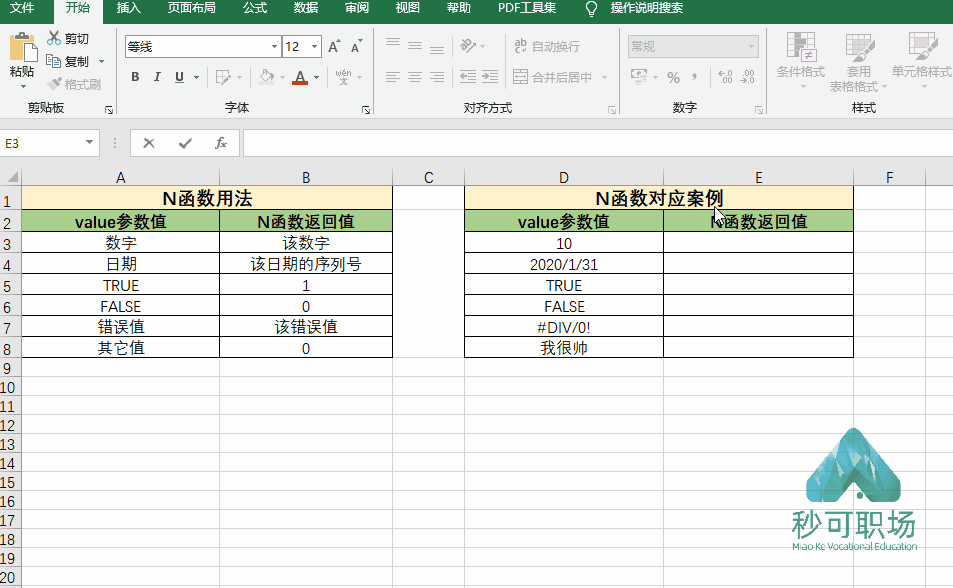The width and height of the screenshot is (953, 588).
Task: Switch to 数据 Data tab
Action: click(x=306, y=8)
